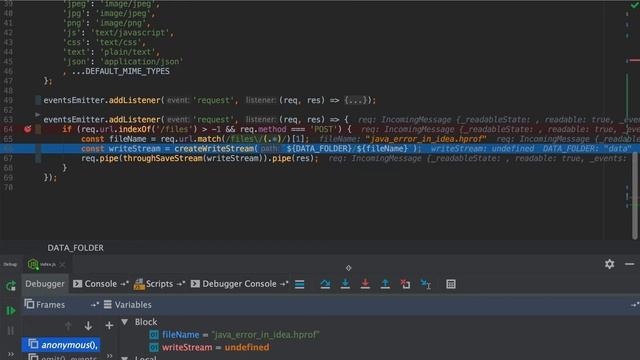Screen dimensions: 640x360
Task: Hide debug tool window with minus icon
Action: (x=629, y=264)
